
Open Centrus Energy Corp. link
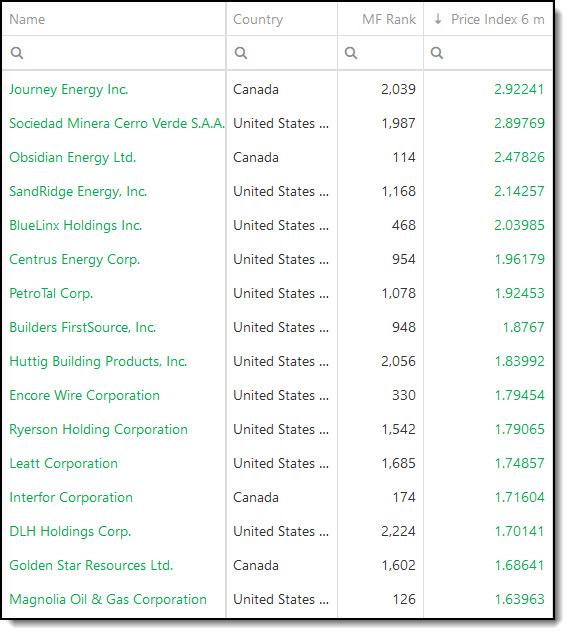75,260
